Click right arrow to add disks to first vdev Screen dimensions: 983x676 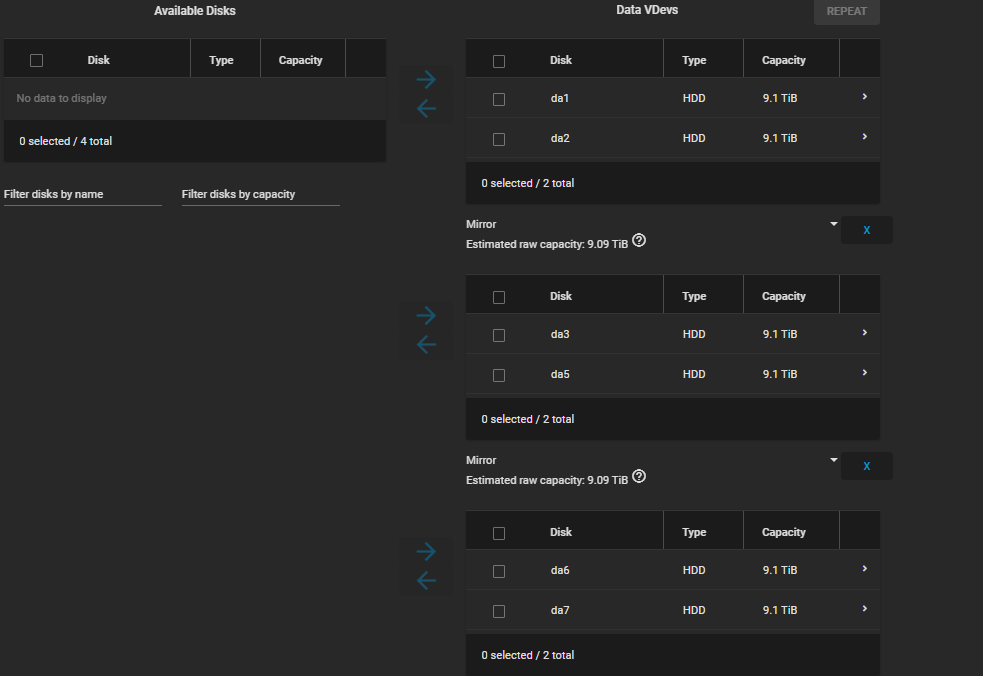426,80
